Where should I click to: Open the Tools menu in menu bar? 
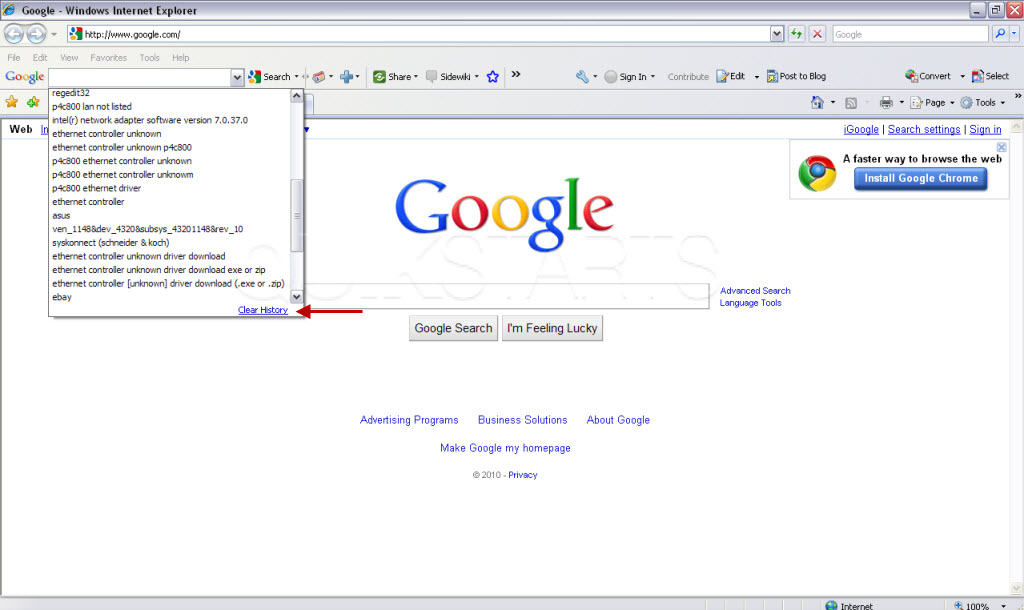tap(150, 57)
